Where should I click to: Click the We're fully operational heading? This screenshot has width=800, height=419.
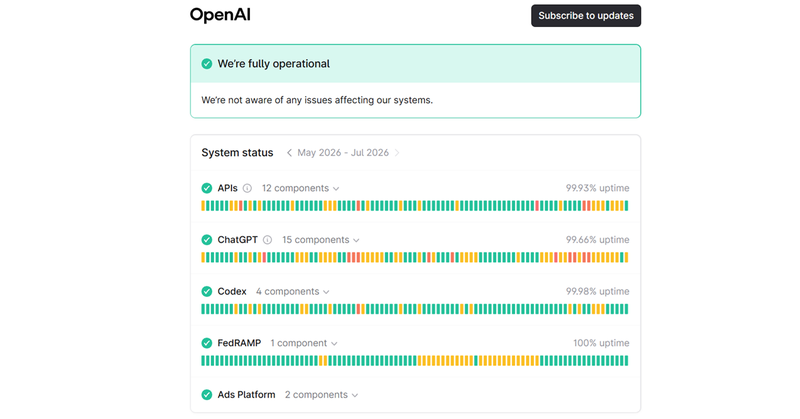pyautogui.click(x=273, y=64)
